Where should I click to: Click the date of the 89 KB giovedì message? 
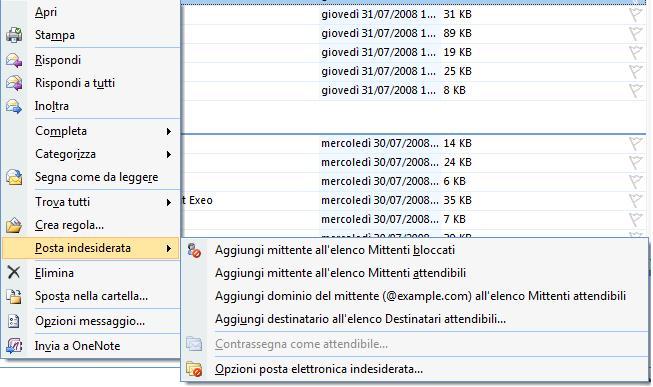point(378,33)
